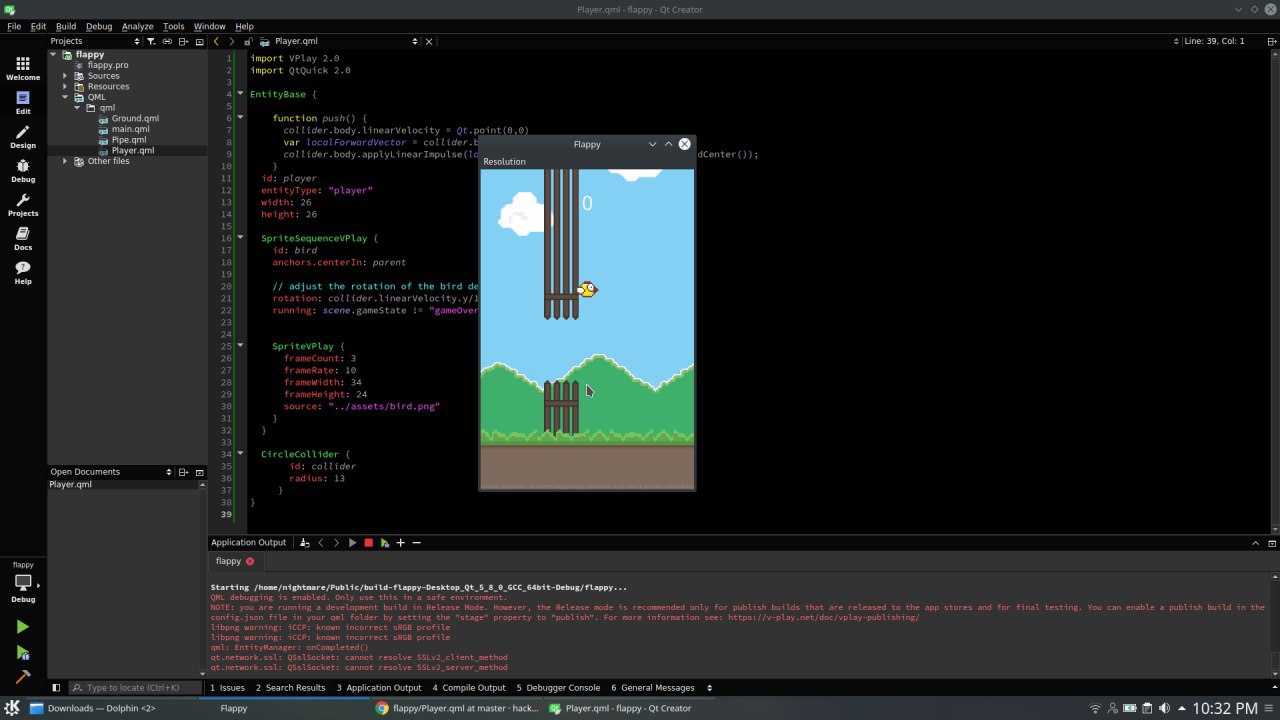
Task: Attach debugger to running application
Action: [384, 543]
